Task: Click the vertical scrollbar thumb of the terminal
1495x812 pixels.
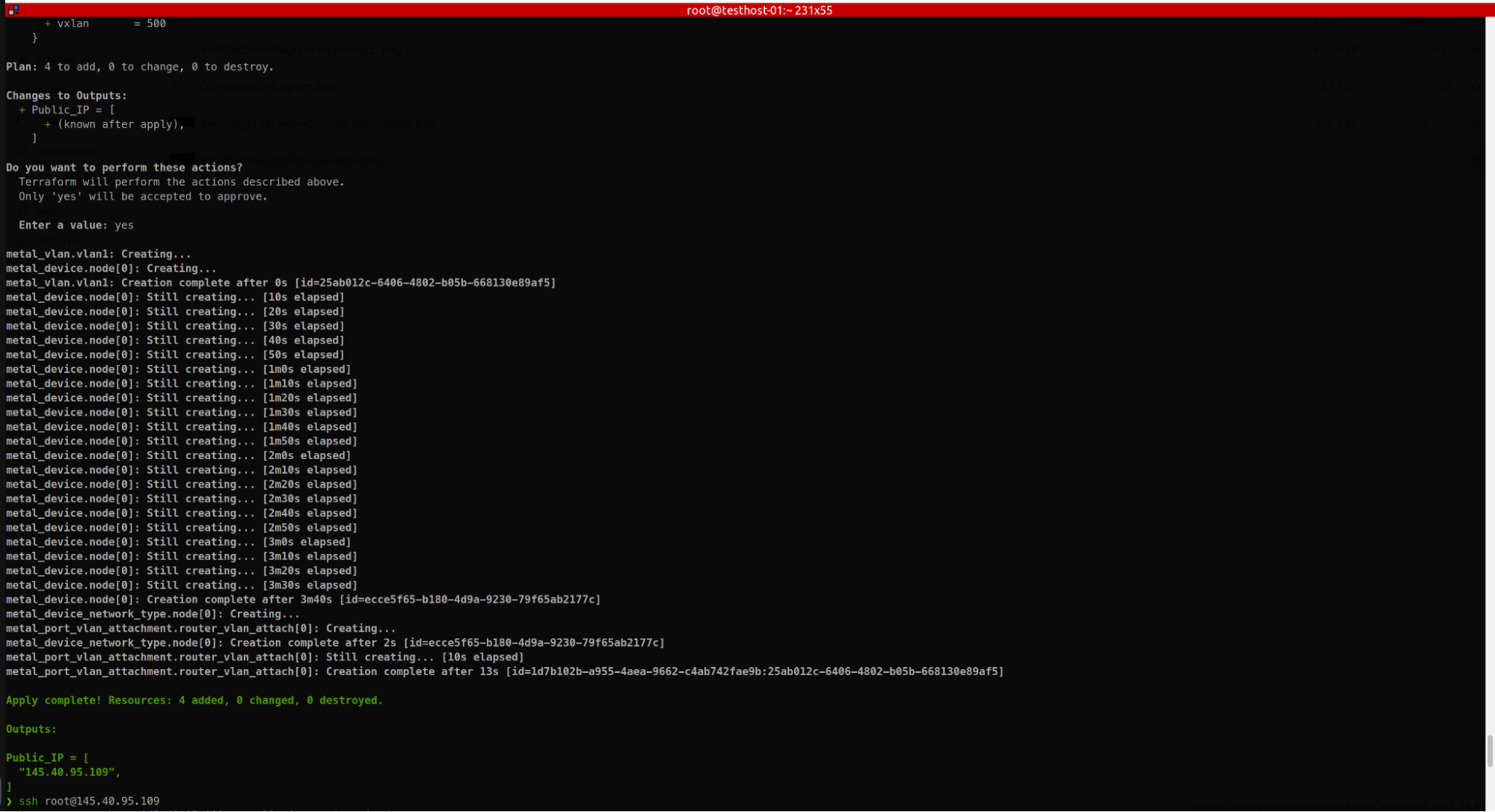Action: (1490, 751)
